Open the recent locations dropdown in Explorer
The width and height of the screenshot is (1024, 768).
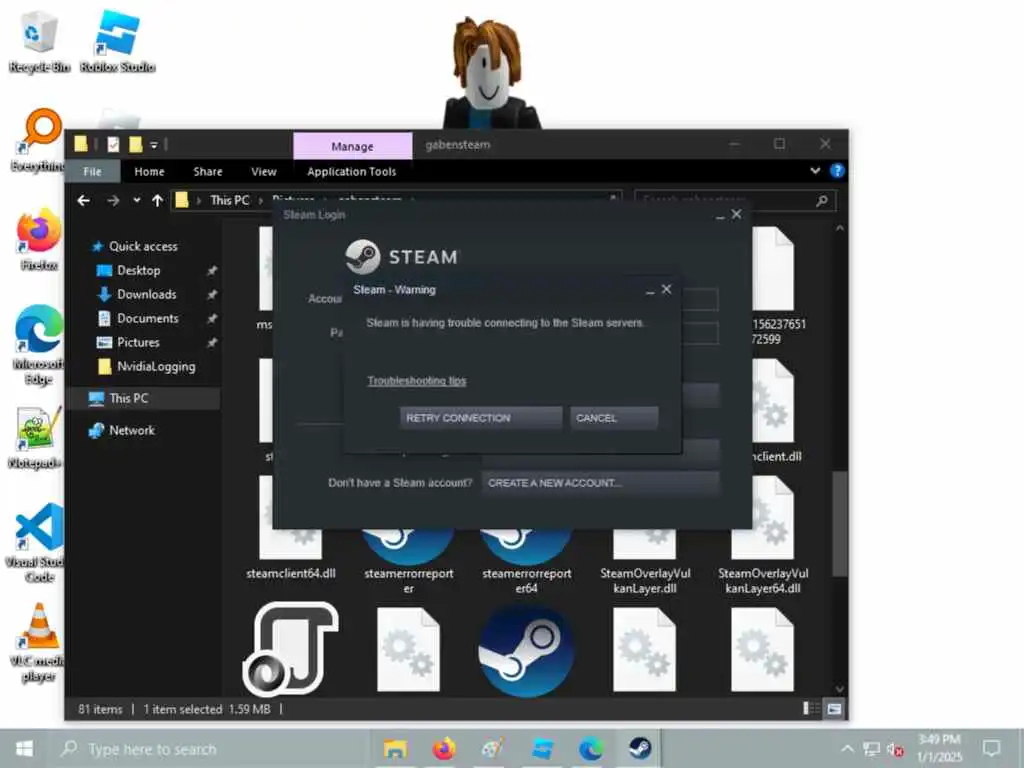(x=136, y=200)
